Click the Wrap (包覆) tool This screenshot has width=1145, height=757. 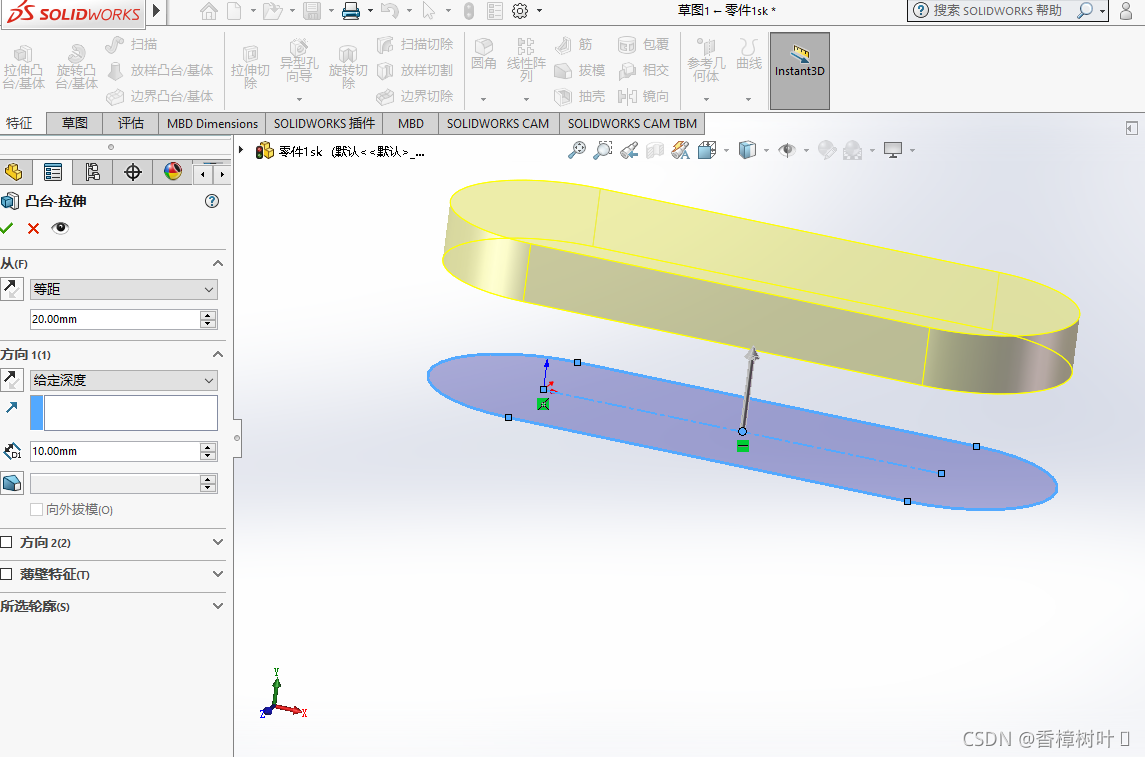[x=643, y=45]
